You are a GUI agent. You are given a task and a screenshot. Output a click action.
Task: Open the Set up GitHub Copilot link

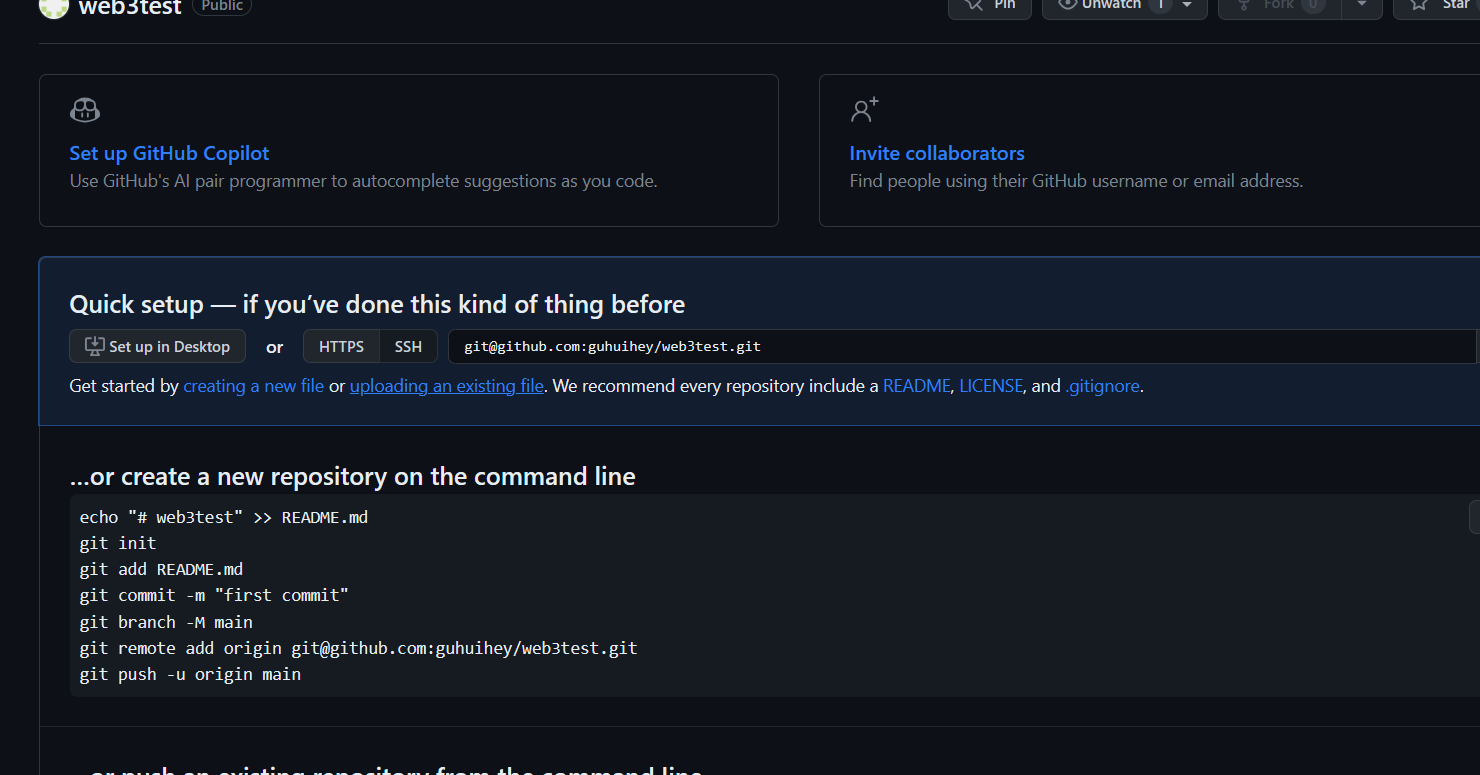tap(169, 153)
